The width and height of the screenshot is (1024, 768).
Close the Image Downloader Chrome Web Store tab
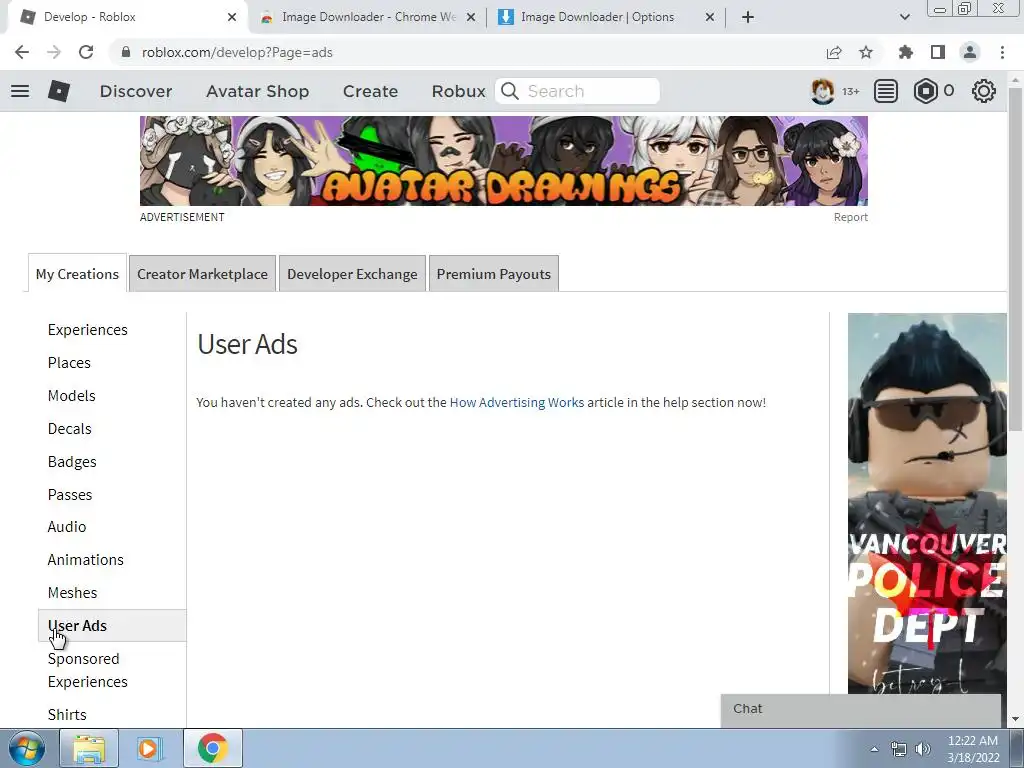tap(471, 17)
